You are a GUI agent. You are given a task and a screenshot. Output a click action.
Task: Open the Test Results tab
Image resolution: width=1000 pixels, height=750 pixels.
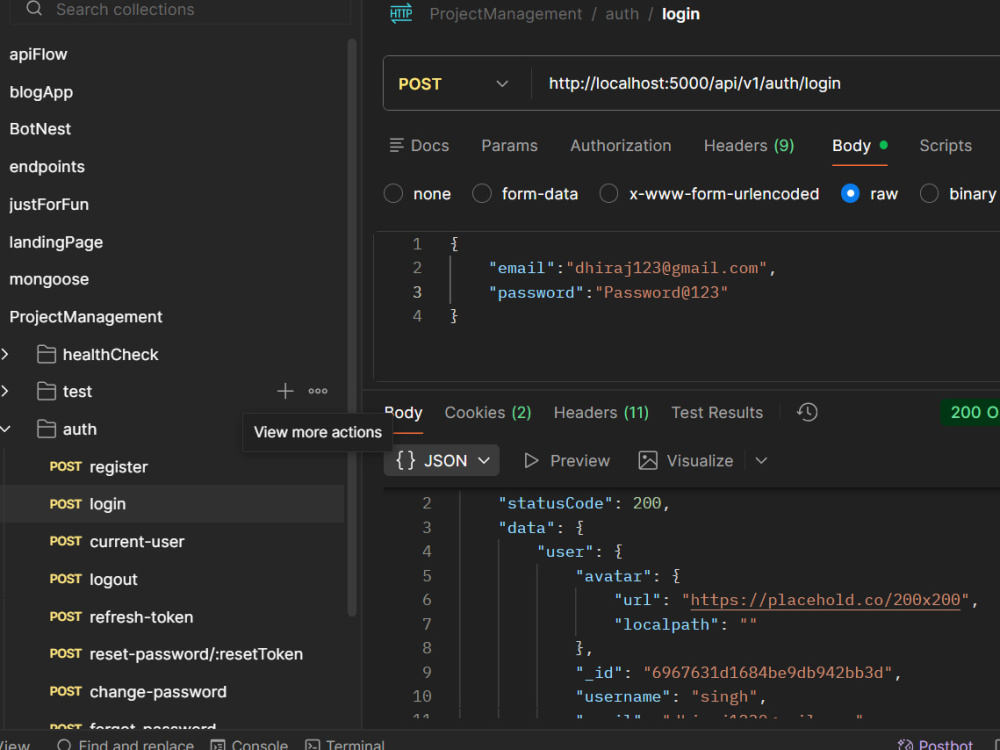[x=717, y=413]
